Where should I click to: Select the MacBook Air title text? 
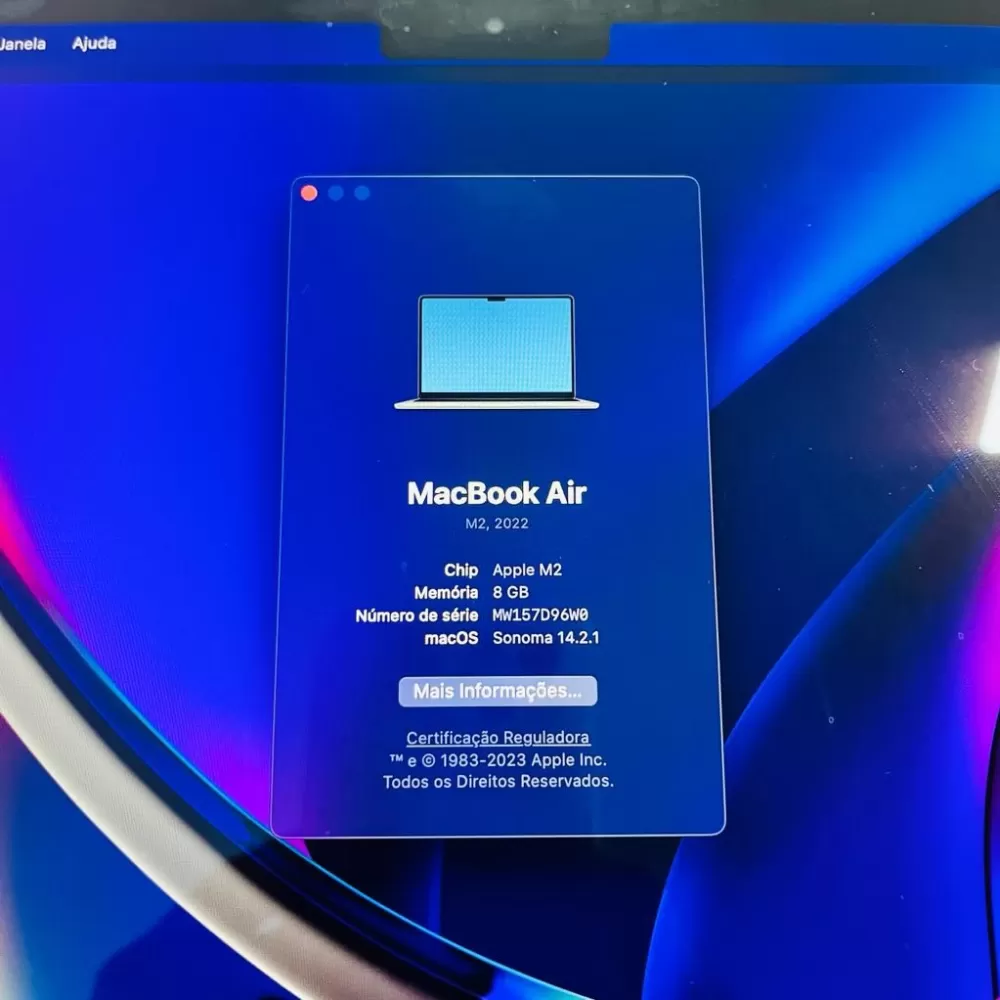(497, 493)
